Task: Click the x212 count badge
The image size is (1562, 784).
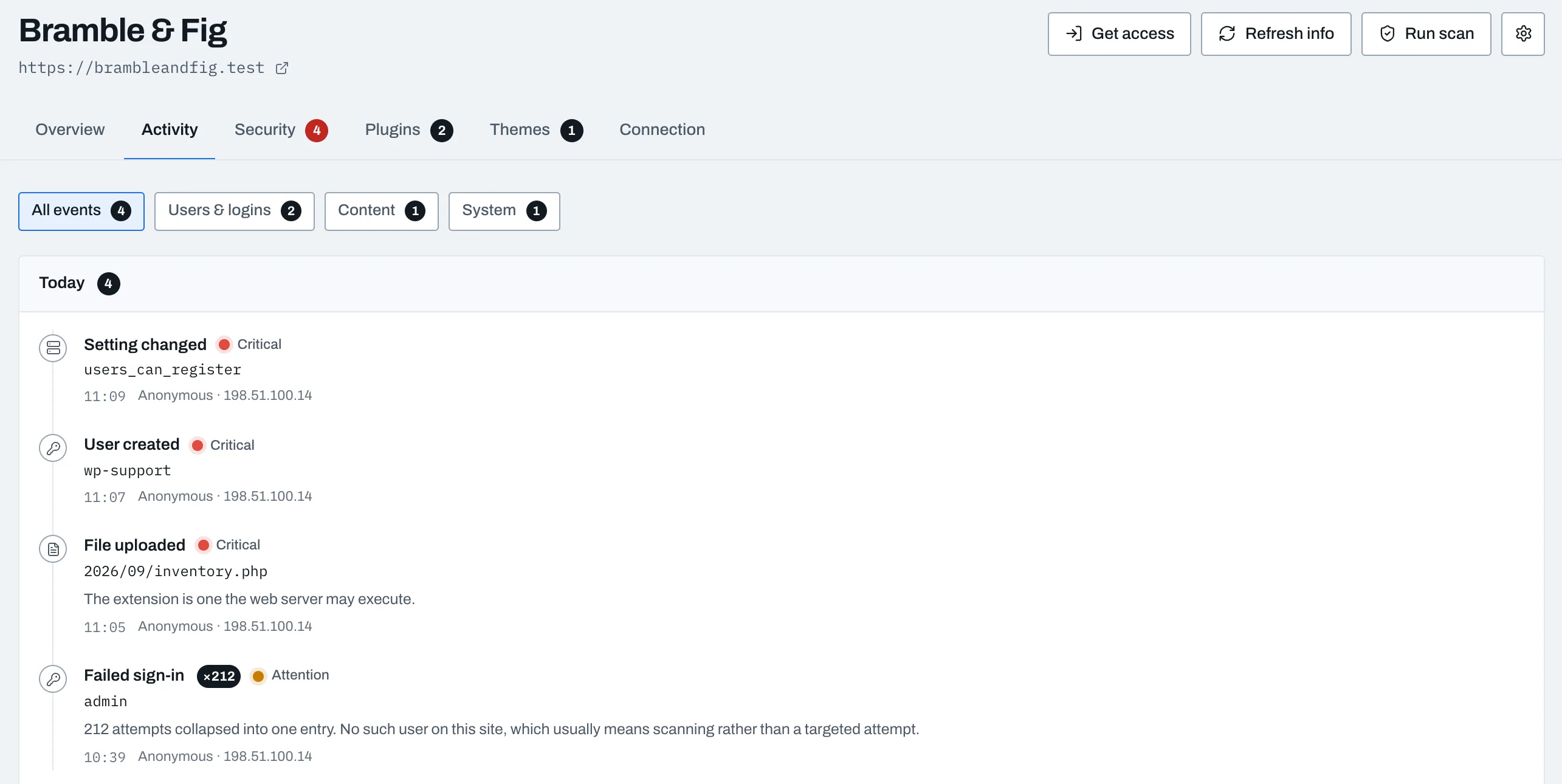Action: [x=219, y=676]
